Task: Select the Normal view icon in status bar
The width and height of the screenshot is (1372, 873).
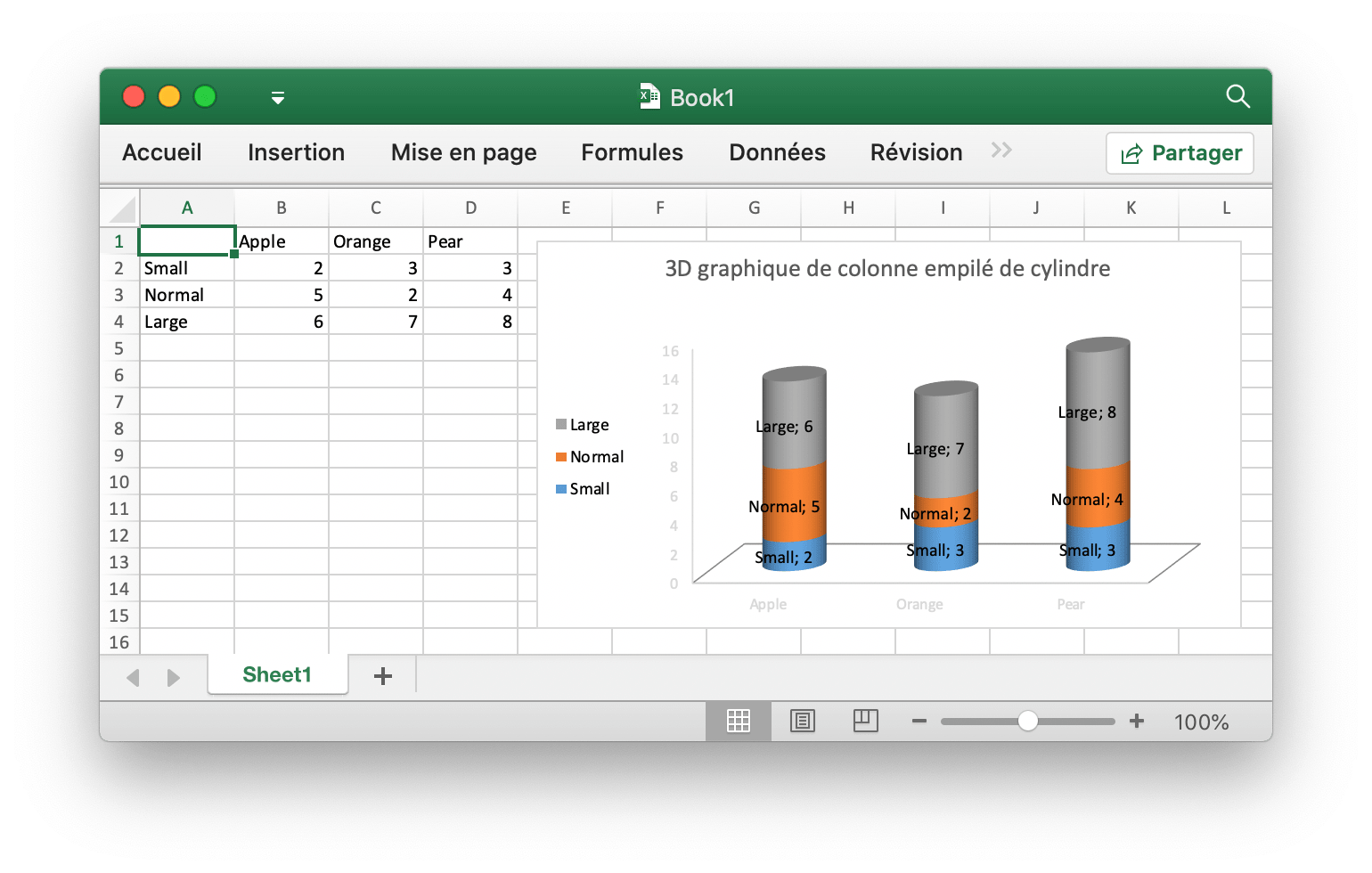Action: click(739, 722)
